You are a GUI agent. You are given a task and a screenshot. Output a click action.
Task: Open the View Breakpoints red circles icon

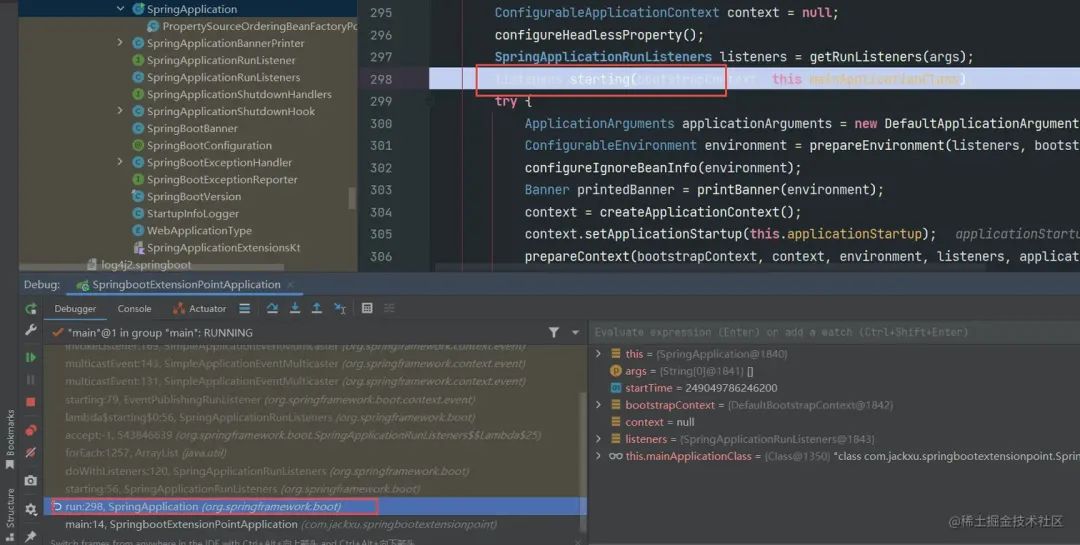[x=31, y=431]
